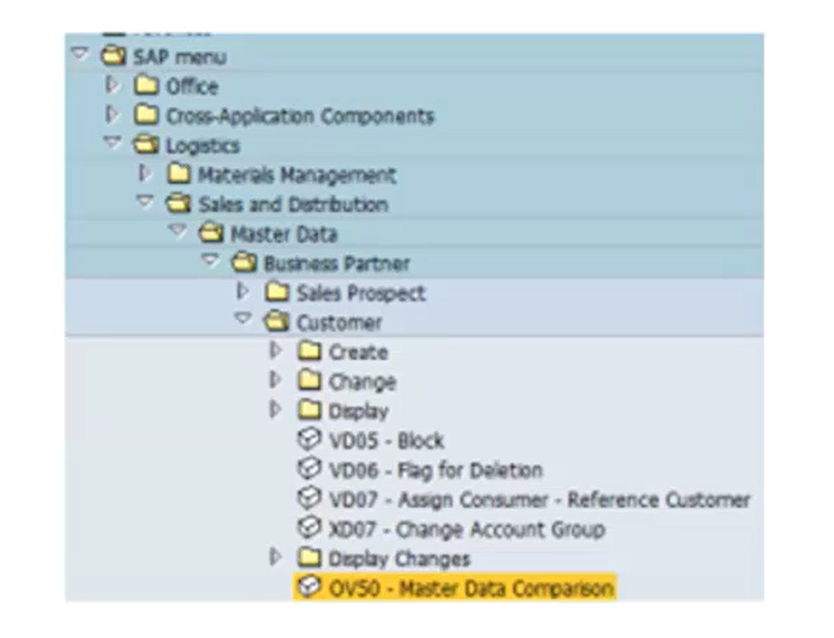This screenshot has height=638, width=834.
Task: Click Cross-Application Components folder icon
Action: coord(146,114)
